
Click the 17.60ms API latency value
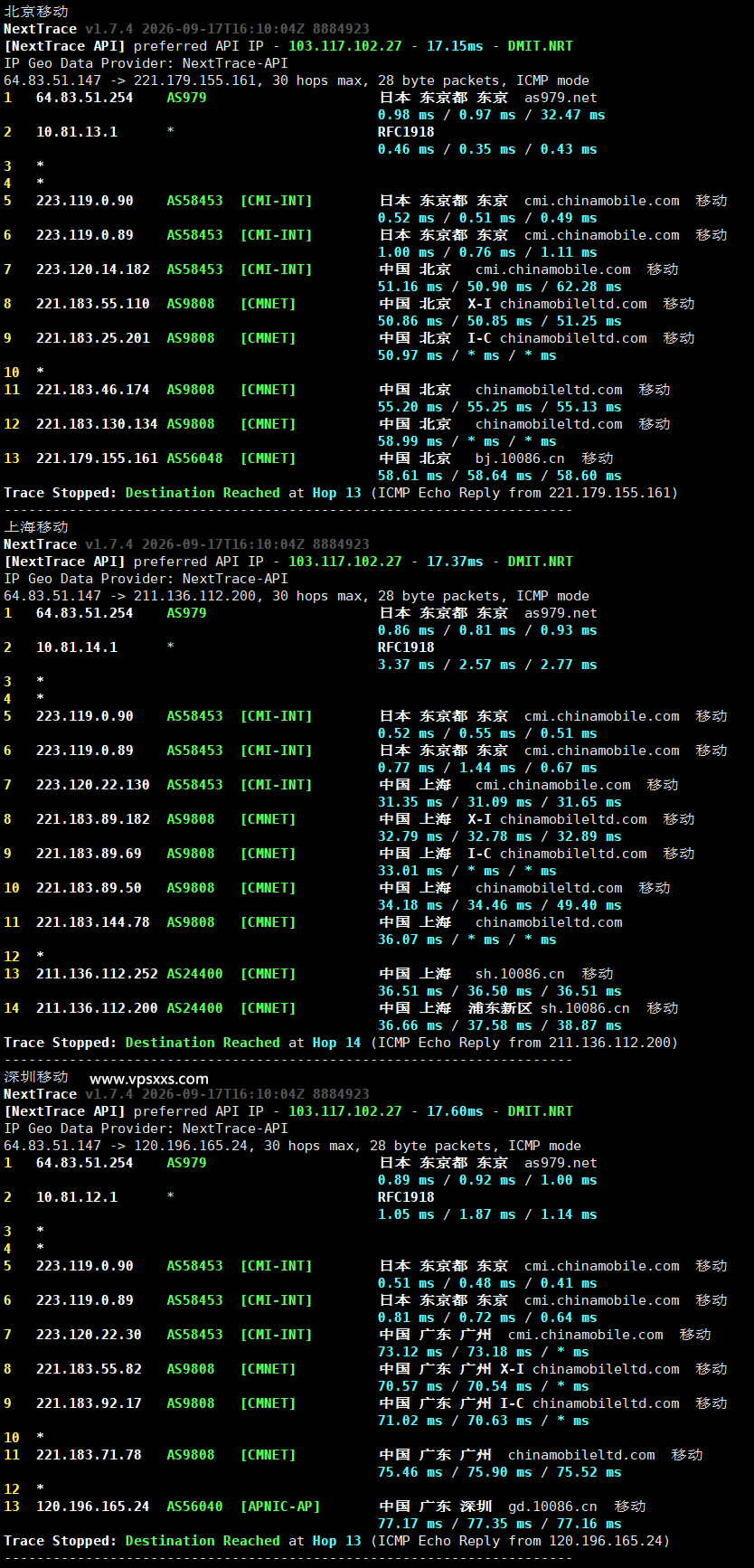click(455, 1111)
